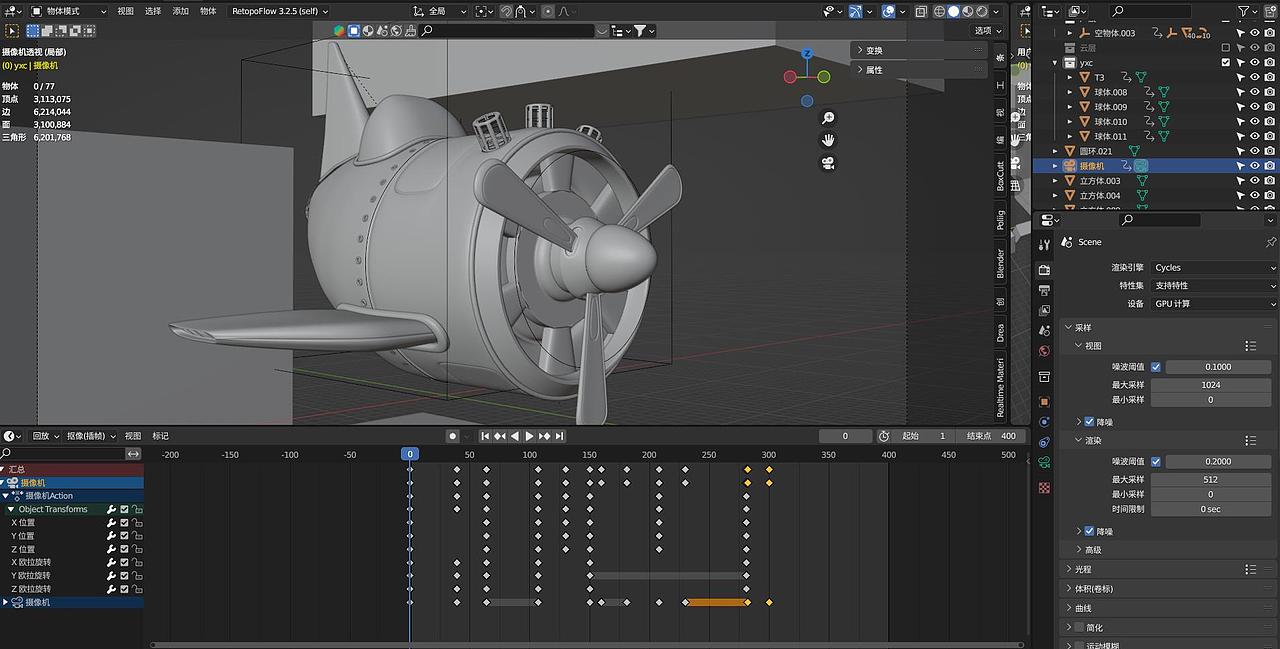Hide 摄像机 object with eye icon
This screenshot has height=649, width=1280.
[x=1254, y=166]
